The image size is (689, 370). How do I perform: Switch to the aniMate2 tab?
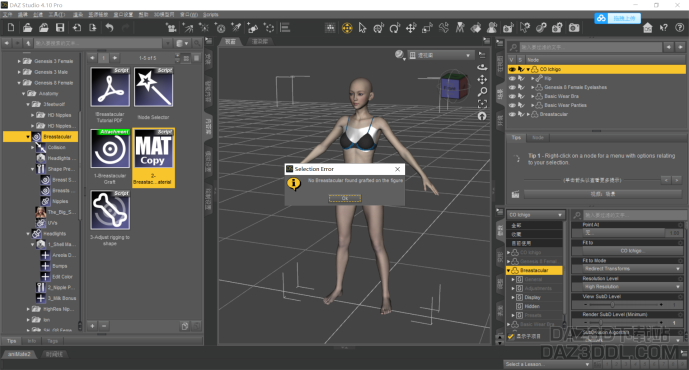(19, 354)
